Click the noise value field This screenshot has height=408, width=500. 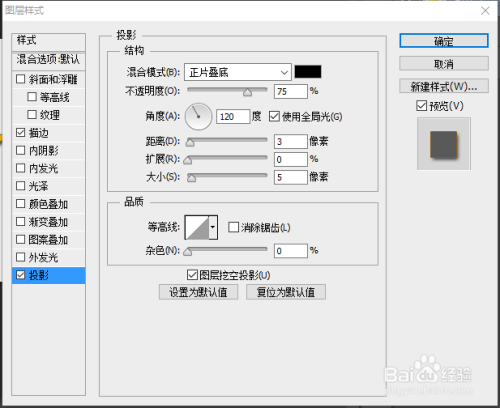coord(290,251)
